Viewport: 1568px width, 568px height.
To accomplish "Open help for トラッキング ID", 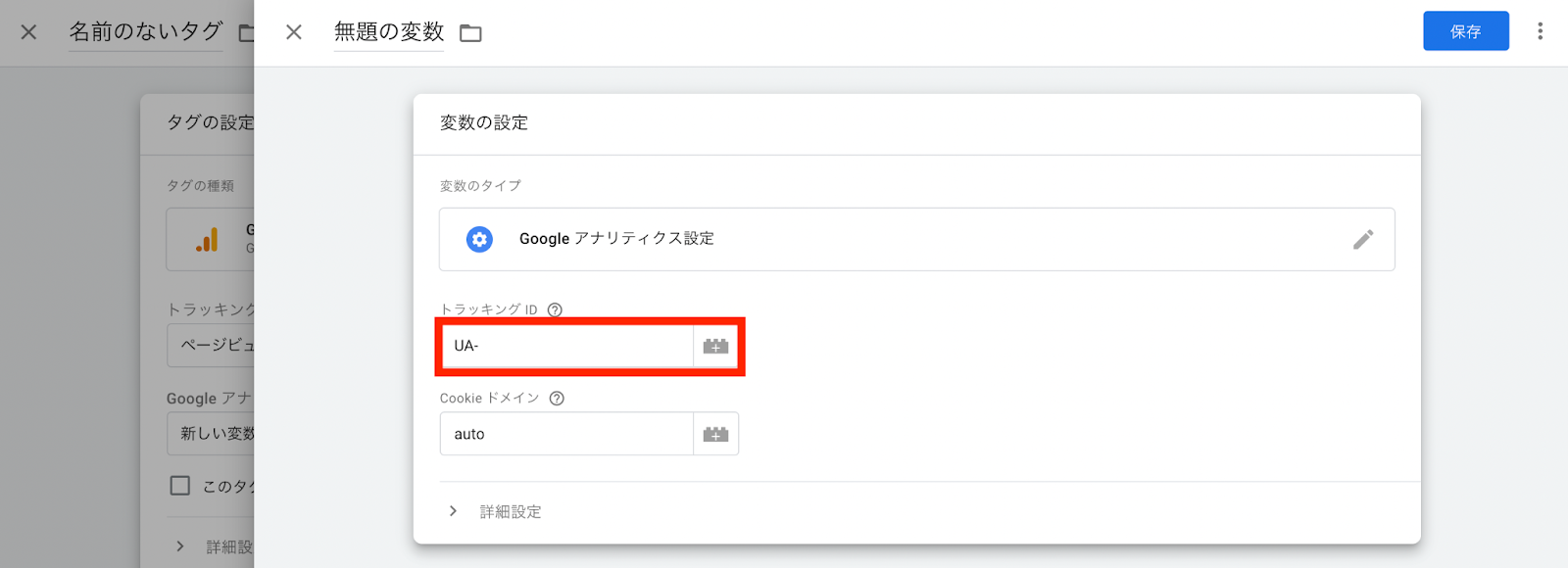I will point(555,309).
